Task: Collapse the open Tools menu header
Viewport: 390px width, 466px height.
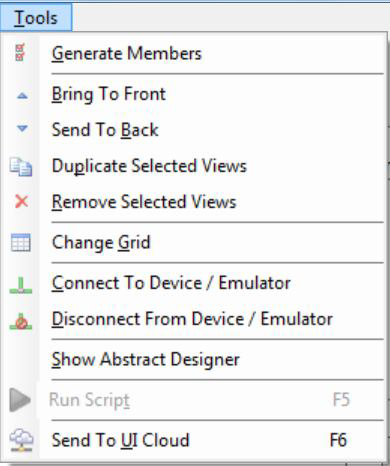Action: (36, 18)
